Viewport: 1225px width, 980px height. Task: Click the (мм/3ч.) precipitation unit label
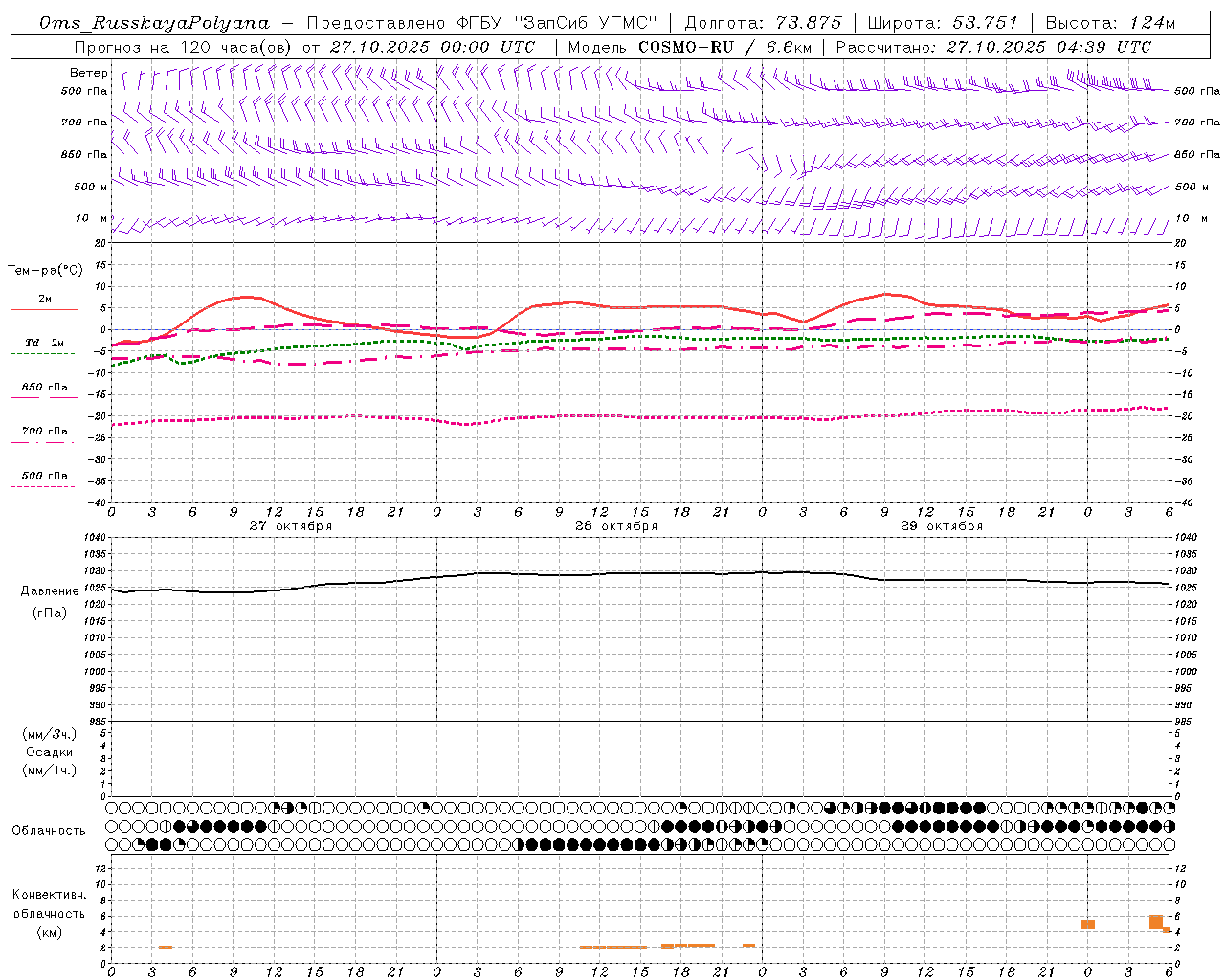49,735
